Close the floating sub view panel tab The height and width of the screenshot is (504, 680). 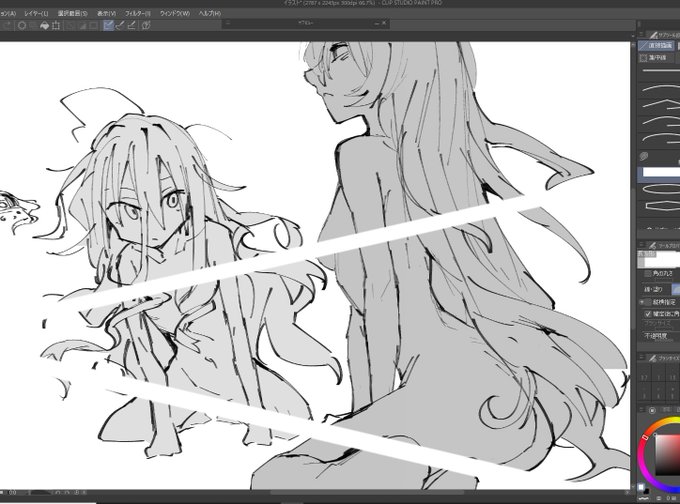384,23
